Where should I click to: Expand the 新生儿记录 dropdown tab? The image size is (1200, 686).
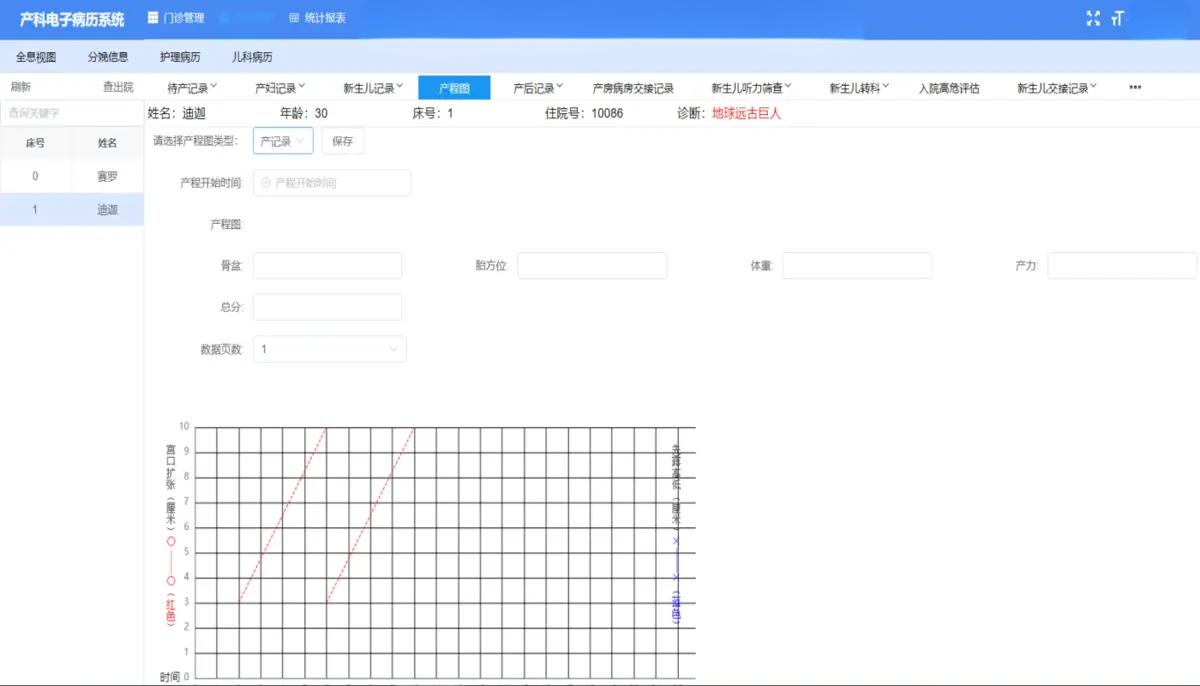(x=374, y=88)
